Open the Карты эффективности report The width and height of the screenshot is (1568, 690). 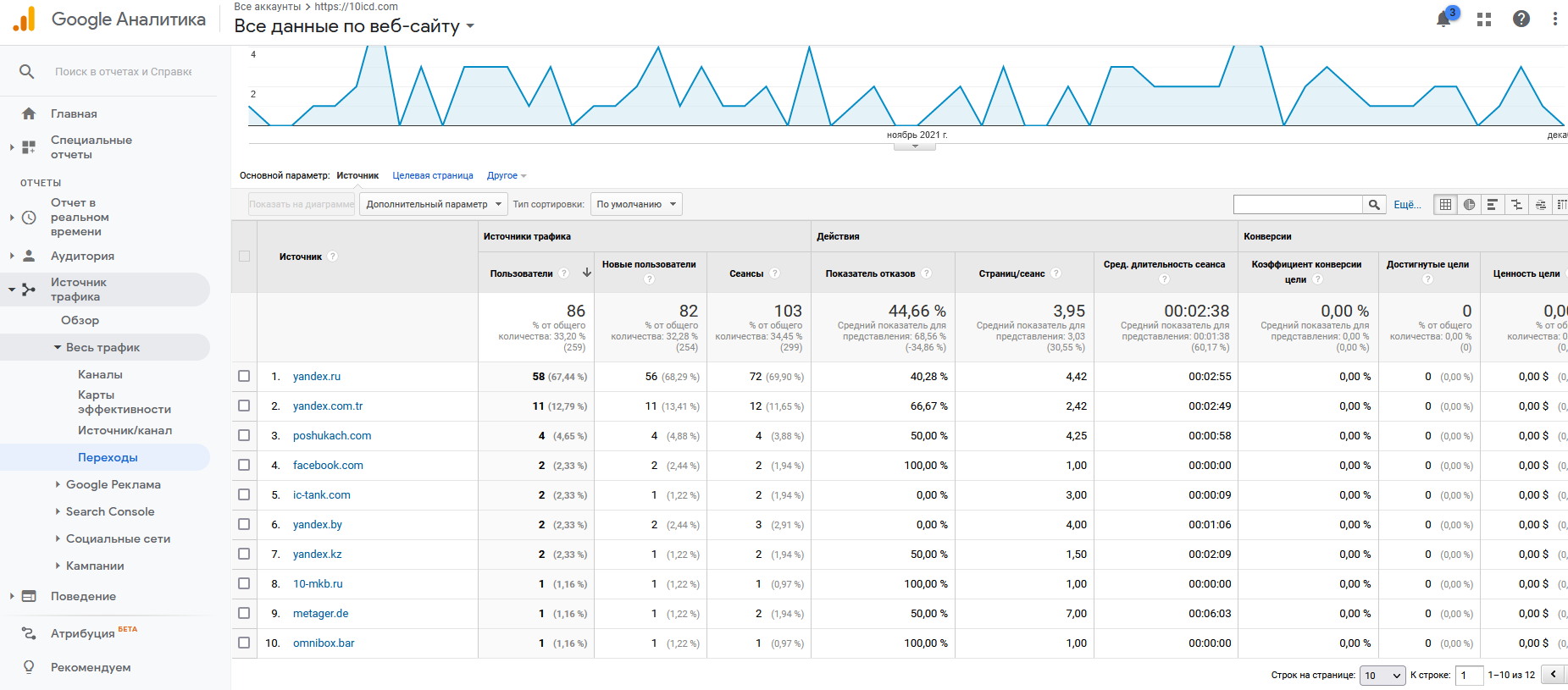[x=125, y=402]
